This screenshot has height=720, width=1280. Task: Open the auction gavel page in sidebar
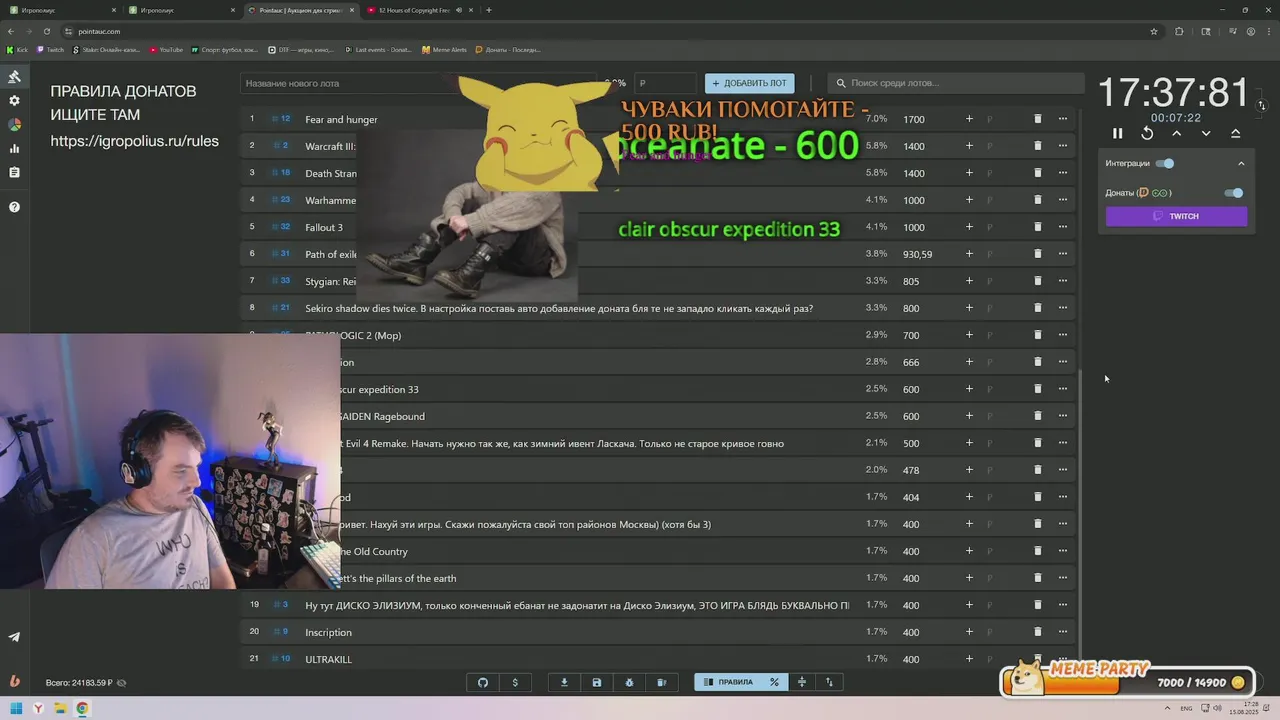[14, 77]
